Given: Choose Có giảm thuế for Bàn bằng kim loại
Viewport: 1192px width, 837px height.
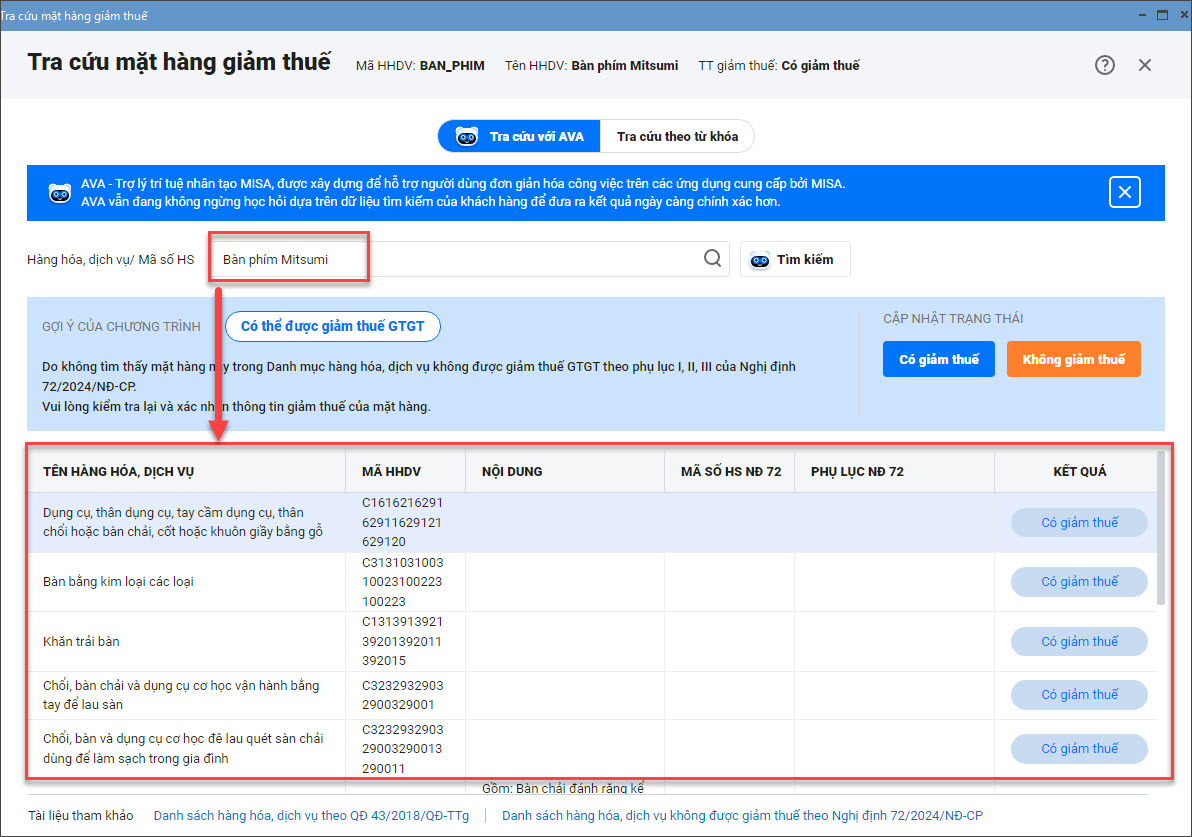Looking at the screenshot, I should [x=1079, y=582].
